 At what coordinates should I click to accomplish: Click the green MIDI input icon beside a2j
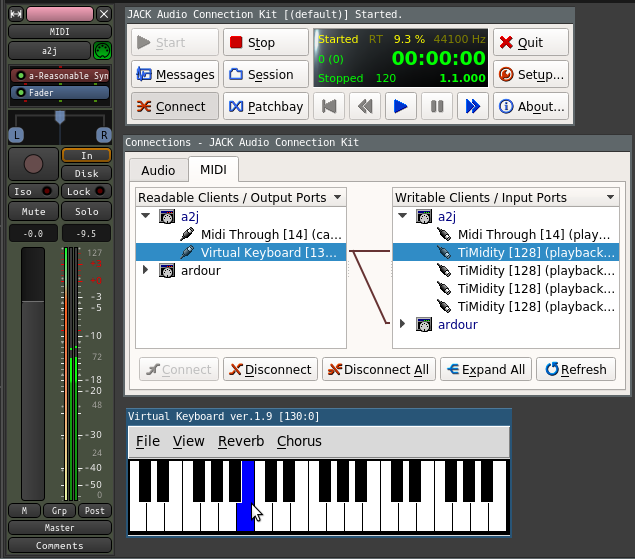click(x=101, y=51)
